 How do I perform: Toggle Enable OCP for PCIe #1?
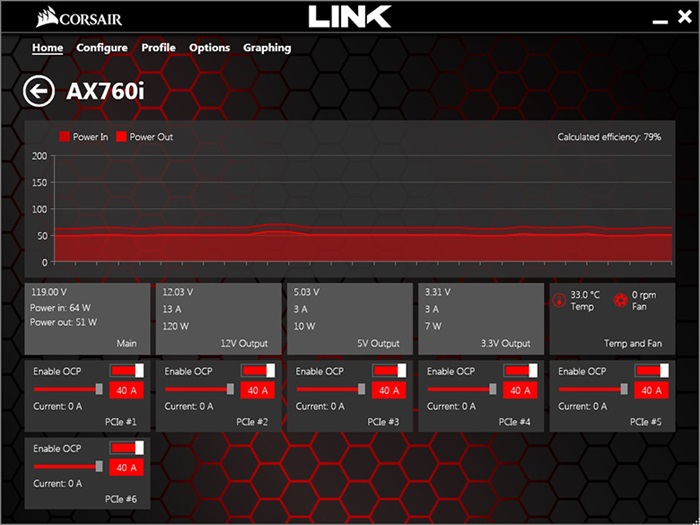pyautogui.click(x=127, y=371)
